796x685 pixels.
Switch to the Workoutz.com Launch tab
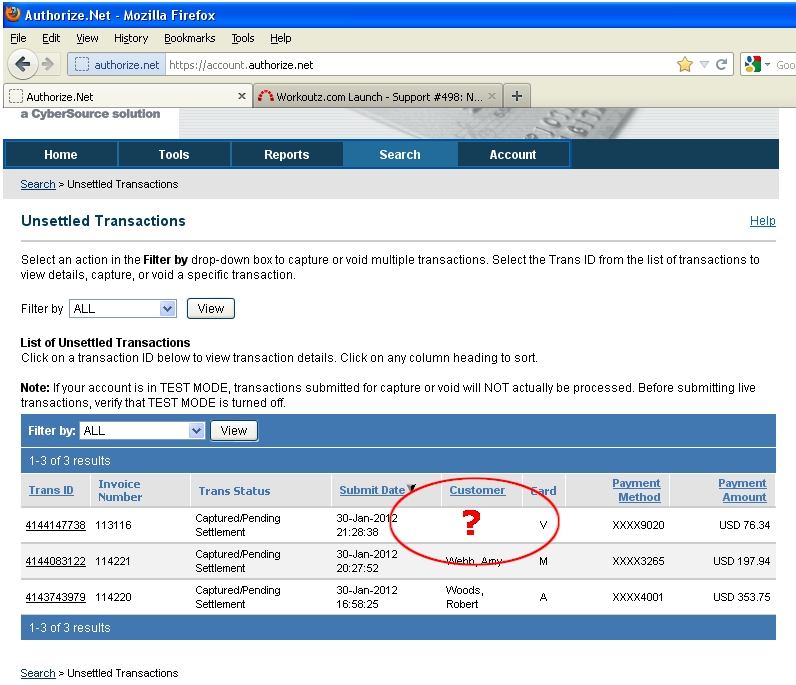(377, 96)
